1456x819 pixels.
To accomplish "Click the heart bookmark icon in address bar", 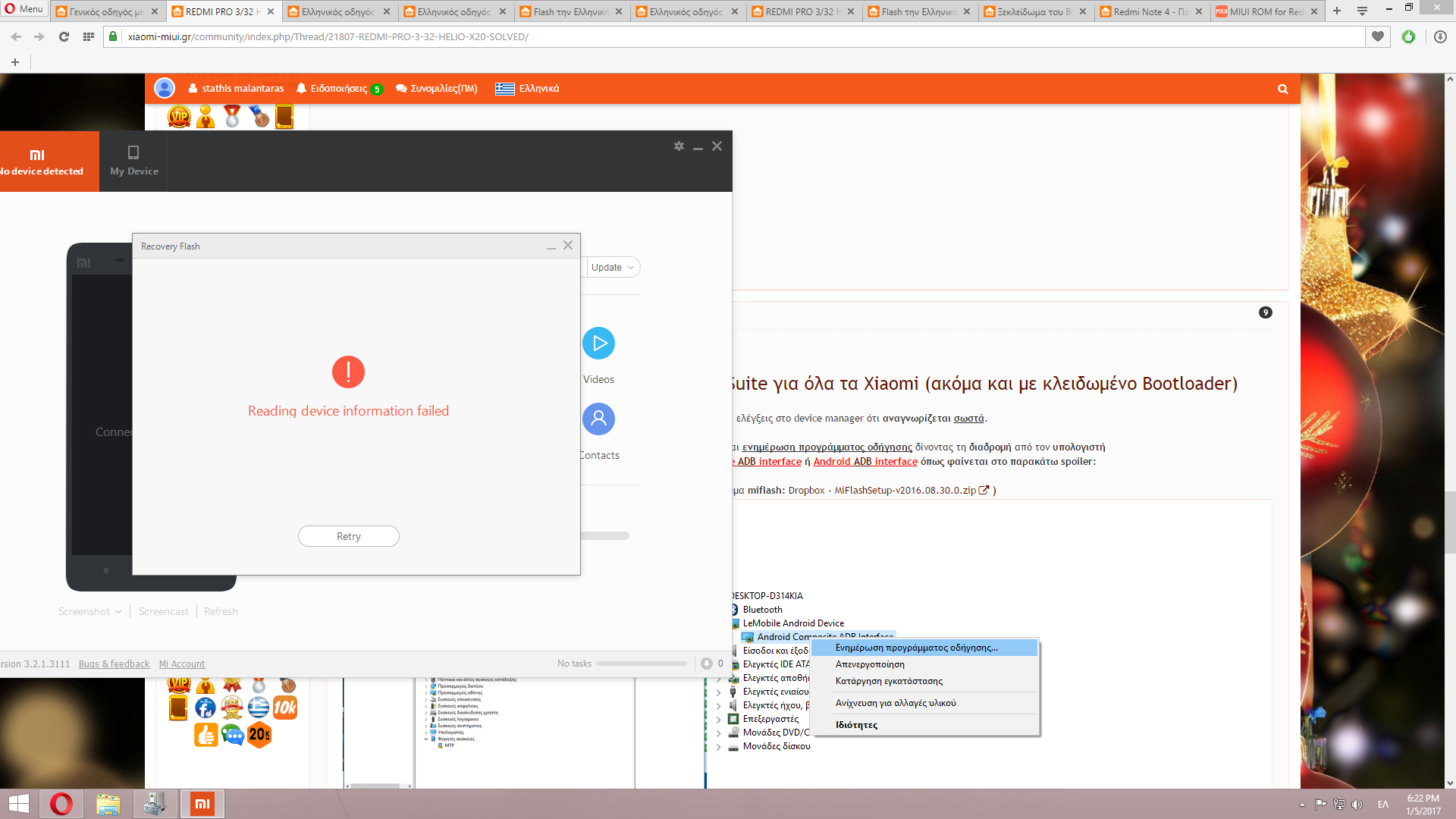I will pyautogui.click(x=1378, y=36).
